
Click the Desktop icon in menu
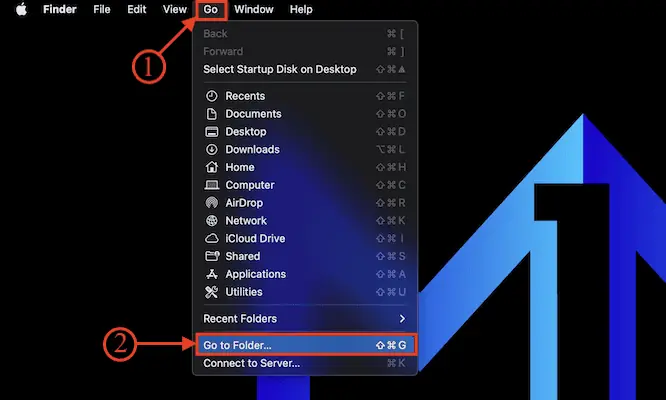click(x=211, y=132)
